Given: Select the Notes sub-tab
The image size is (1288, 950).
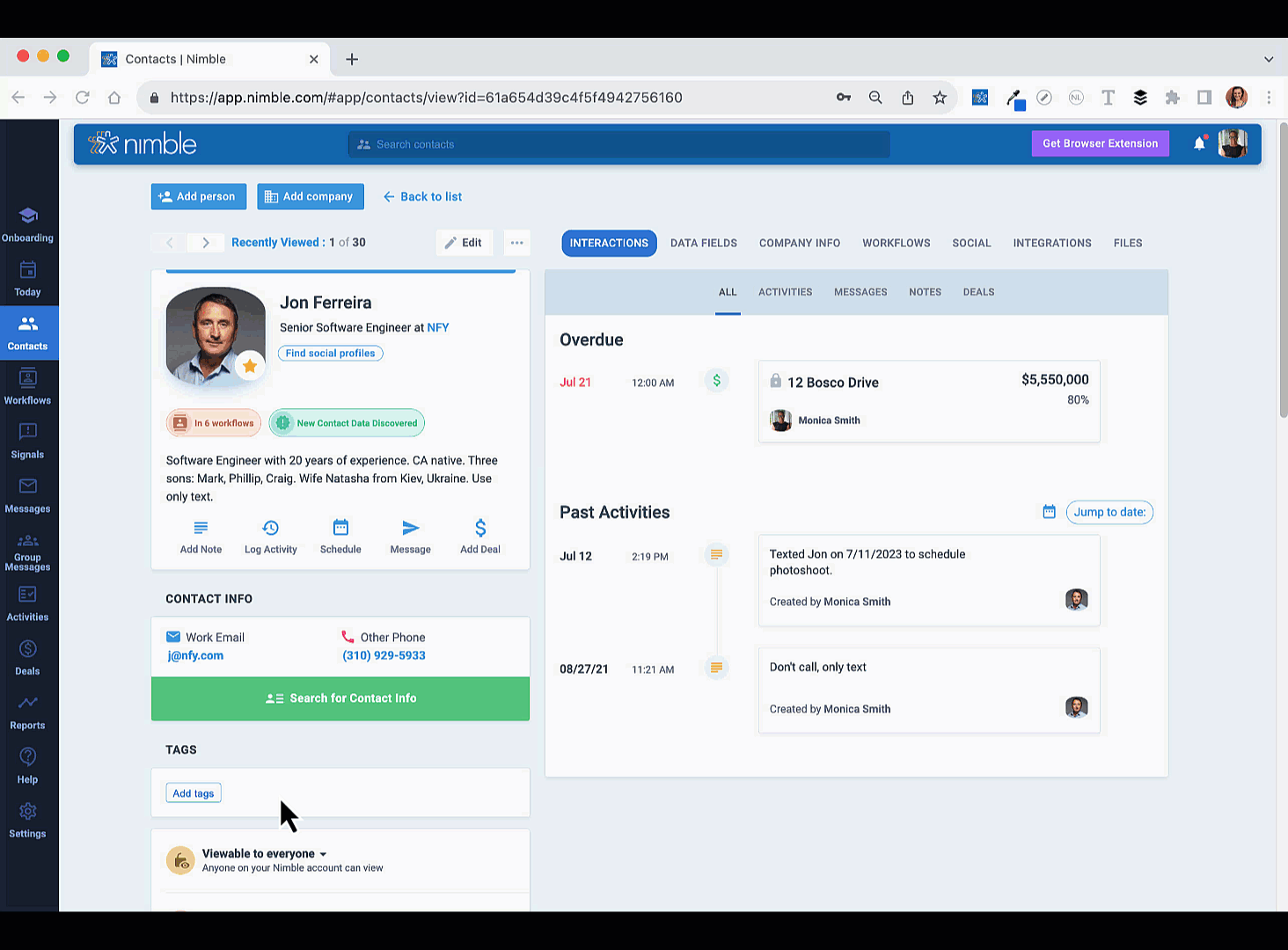Looking at the screenshot, I should coord(925,292).
